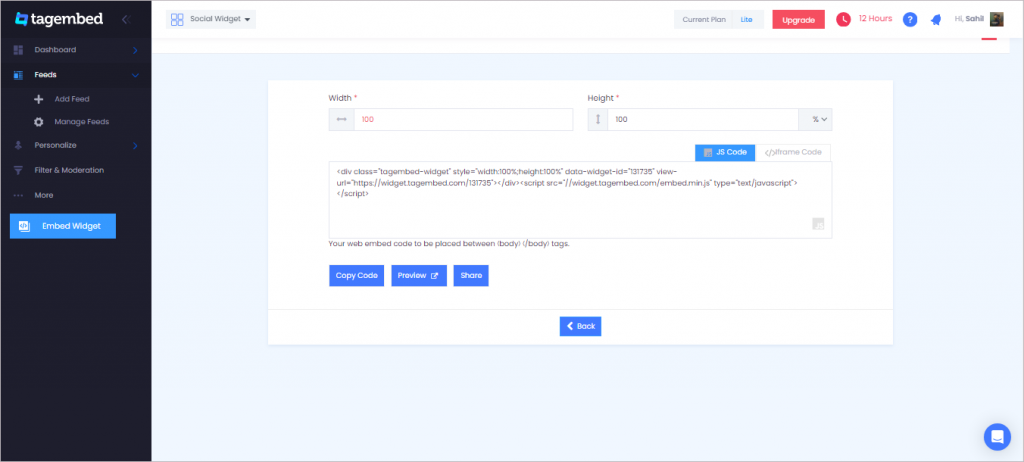
Task: Collapse the sidebar with the double-chevron icon
Action: click(127, 20)
